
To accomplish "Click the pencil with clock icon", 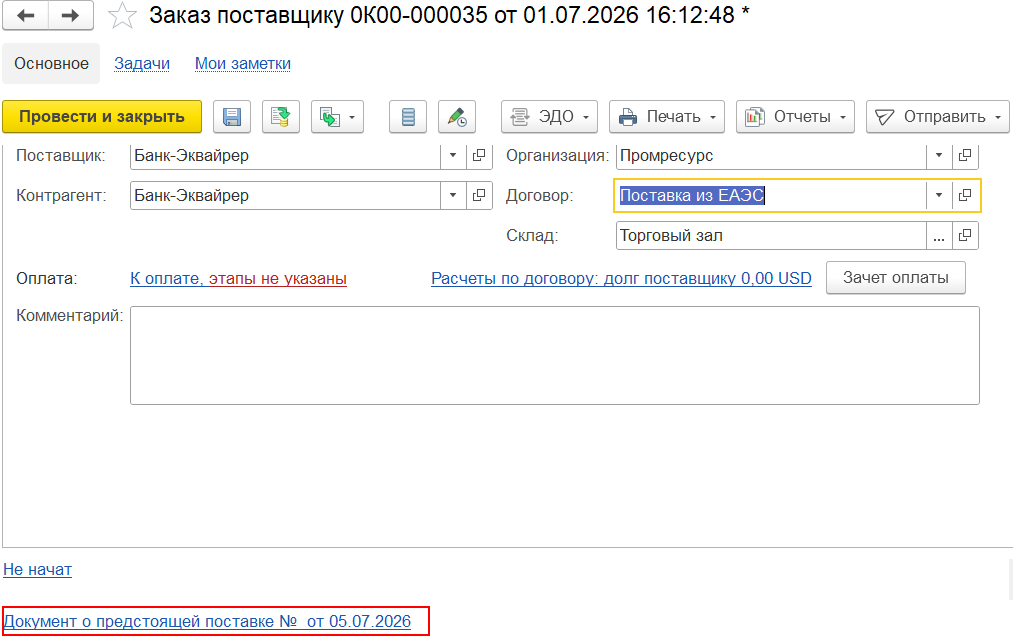I will click(457, 117).
